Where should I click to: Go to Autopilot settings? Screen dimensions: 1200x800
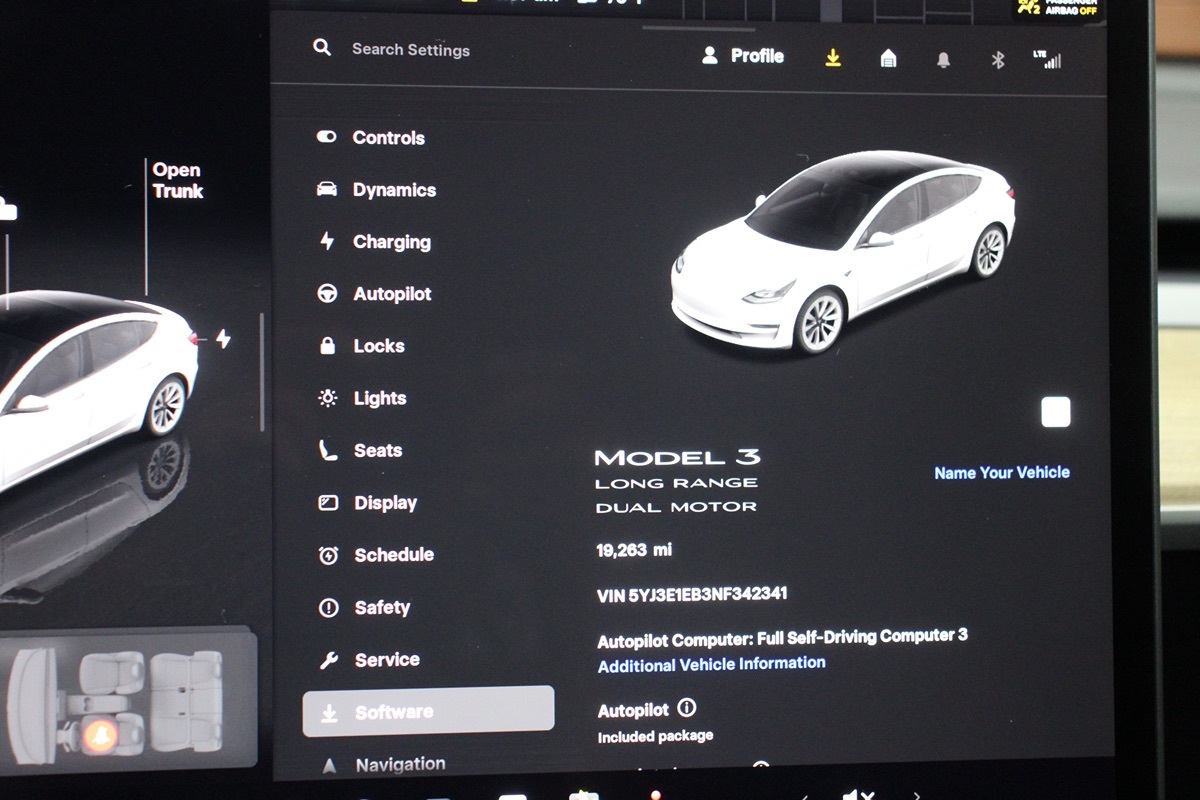392,294
